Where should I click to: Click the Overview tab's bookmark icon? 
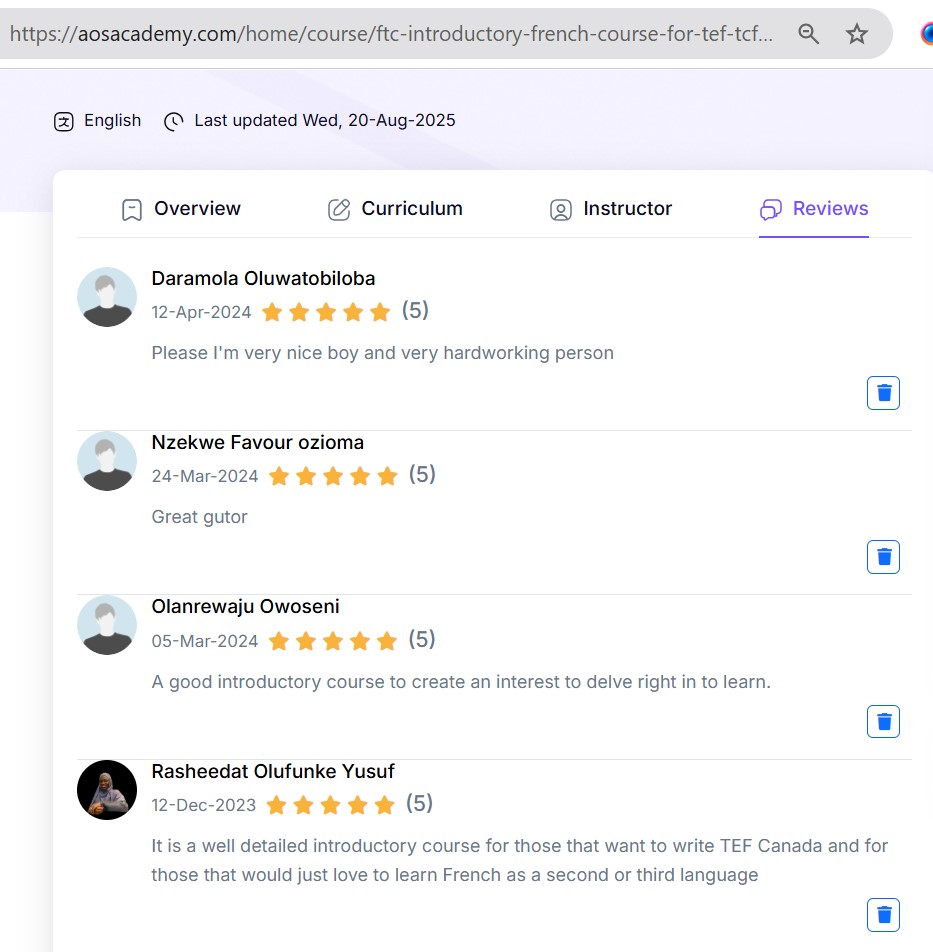pyautogui.click(x=132, y=210)
